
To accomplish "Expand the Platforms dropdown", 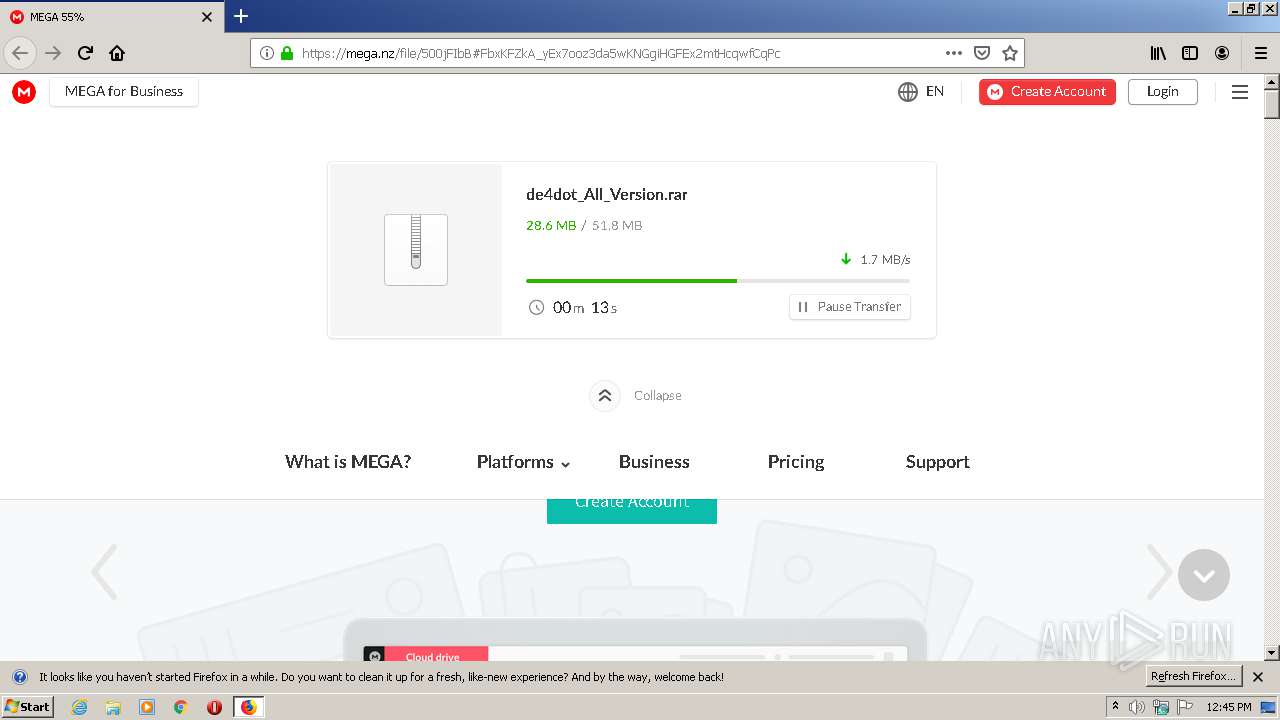I will tap(523, 462).
